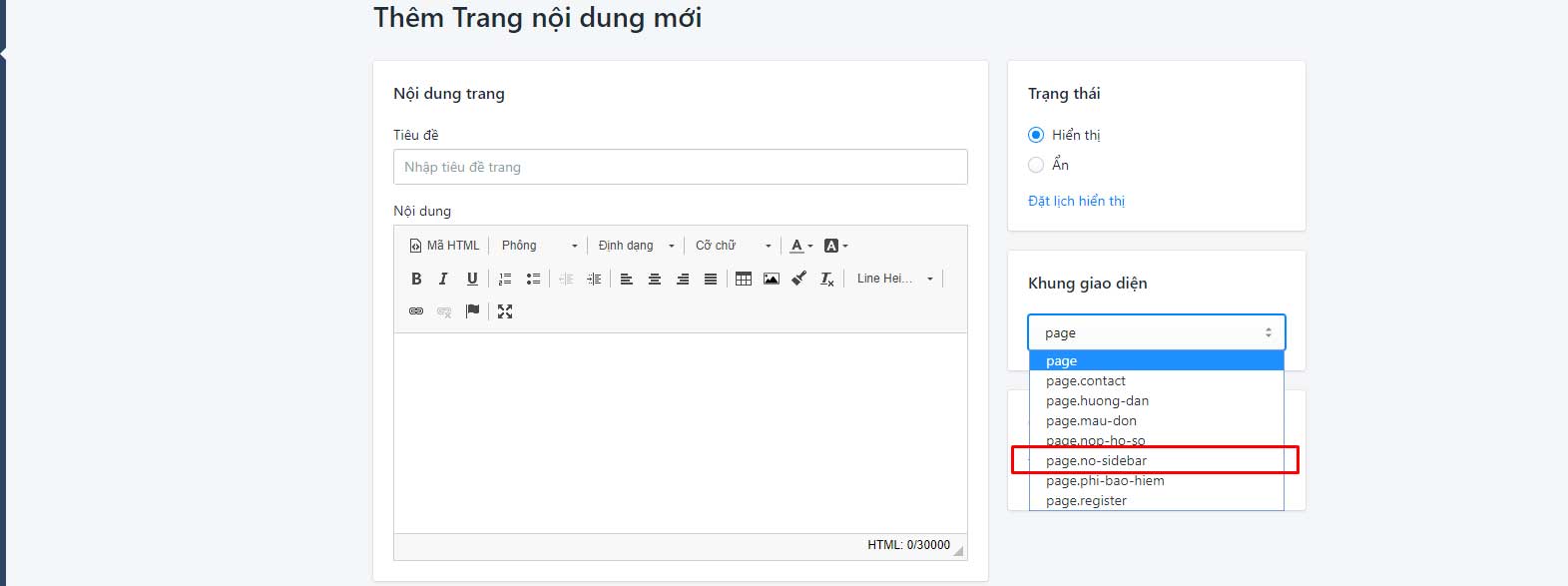Choose page.mau-don from the template list
Screen dimensions: 1568x586
pos(1156,420)
